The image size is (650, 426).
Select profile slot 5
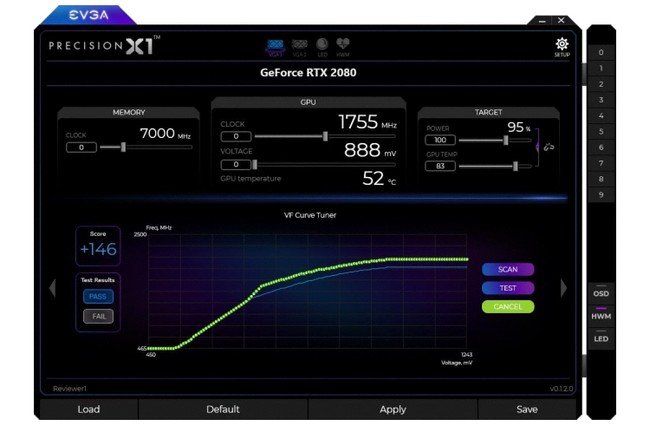[x=601, y=131]
